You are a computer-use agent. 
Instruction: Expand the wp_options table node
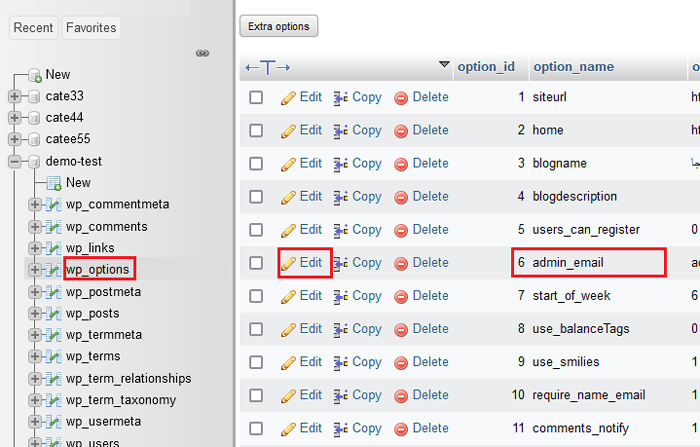pyautogui.click(x=34, y=270)
